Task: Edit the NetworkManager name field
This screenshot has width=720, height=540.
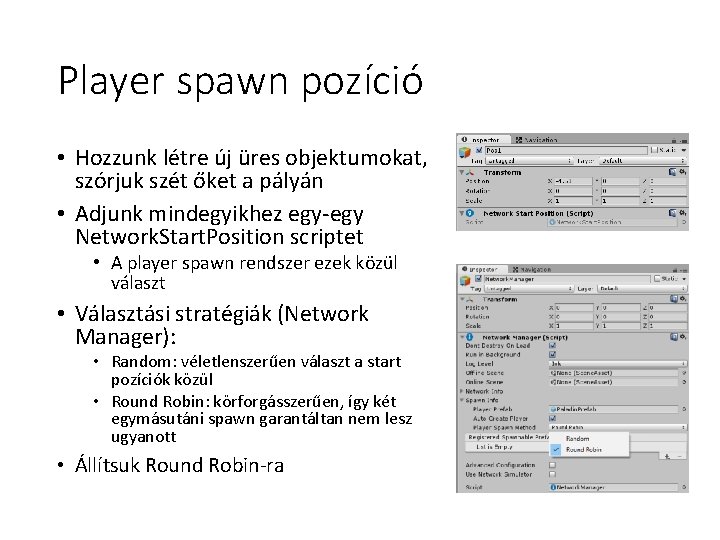Action: (x=567, y=279)
